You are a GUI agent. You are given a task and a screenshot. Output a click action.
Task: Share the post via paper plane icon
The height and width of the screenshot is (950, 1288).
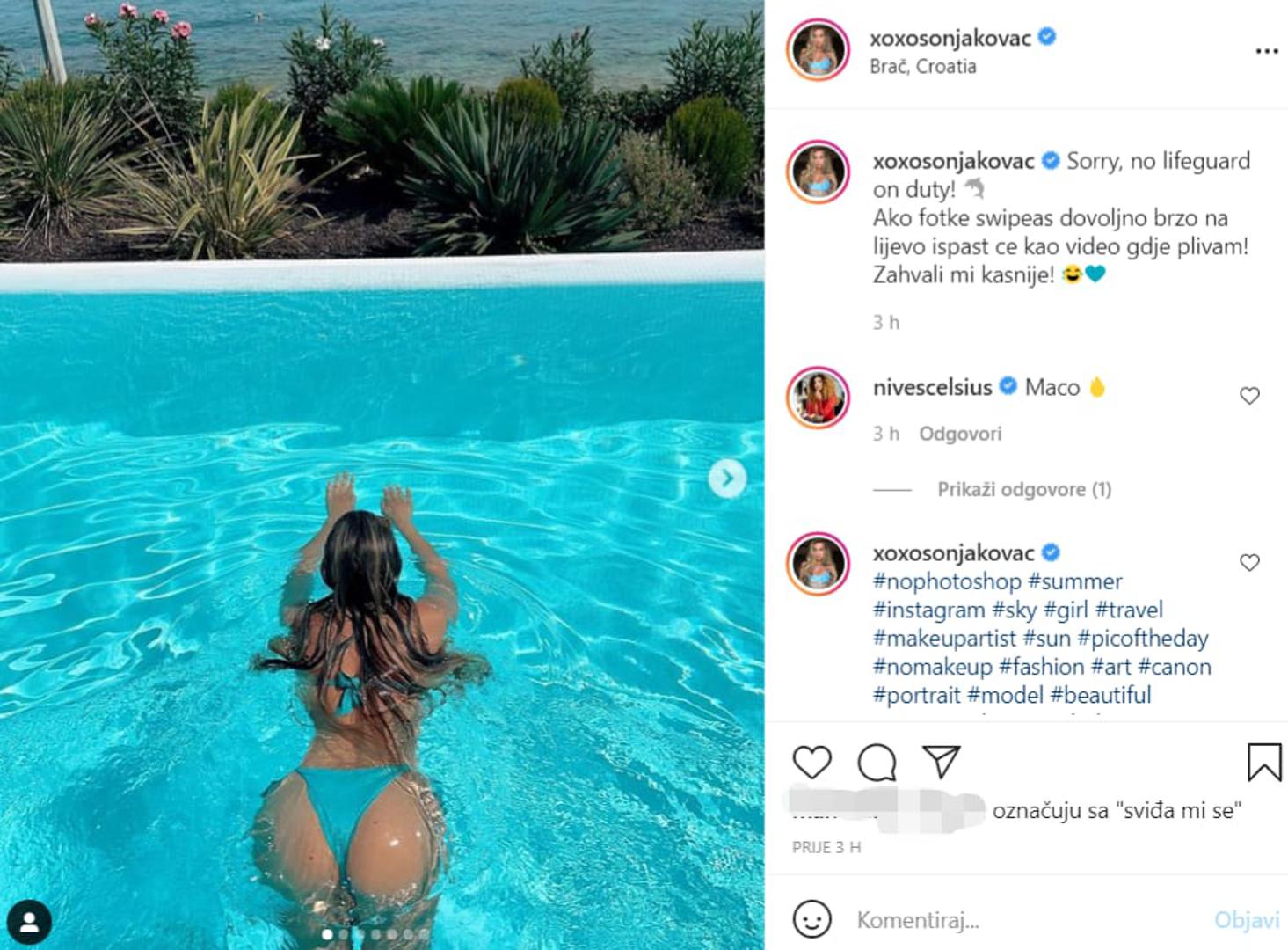click(941, 762)
